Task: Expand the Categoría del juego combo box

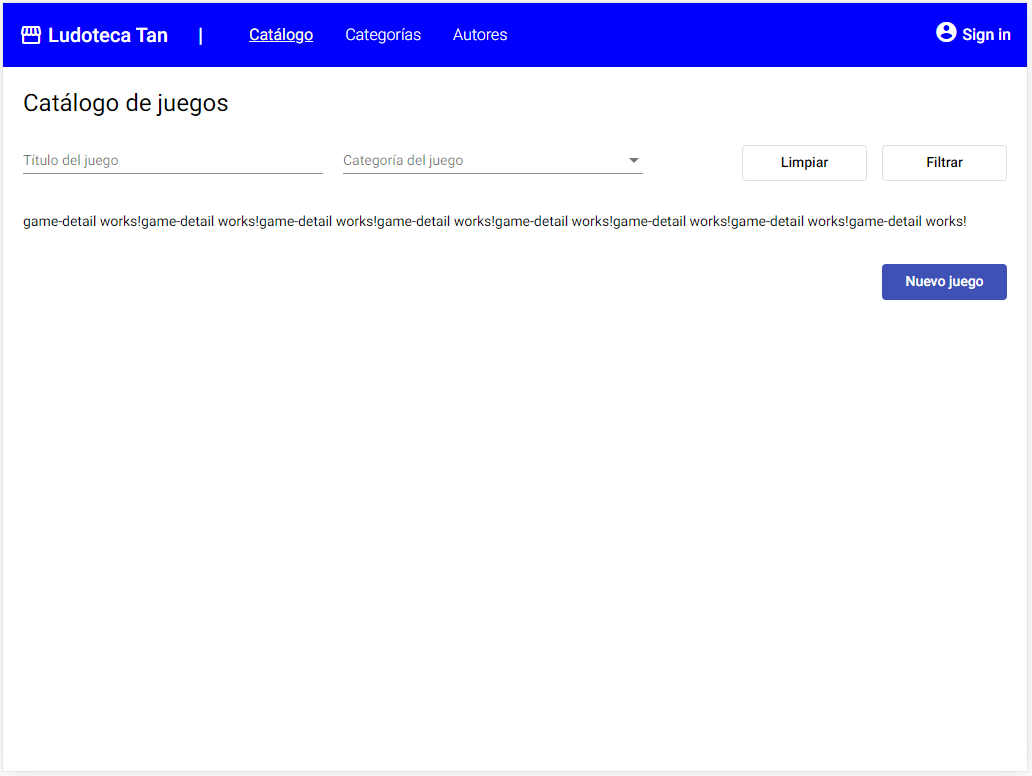Action: [x=490, y=160]
